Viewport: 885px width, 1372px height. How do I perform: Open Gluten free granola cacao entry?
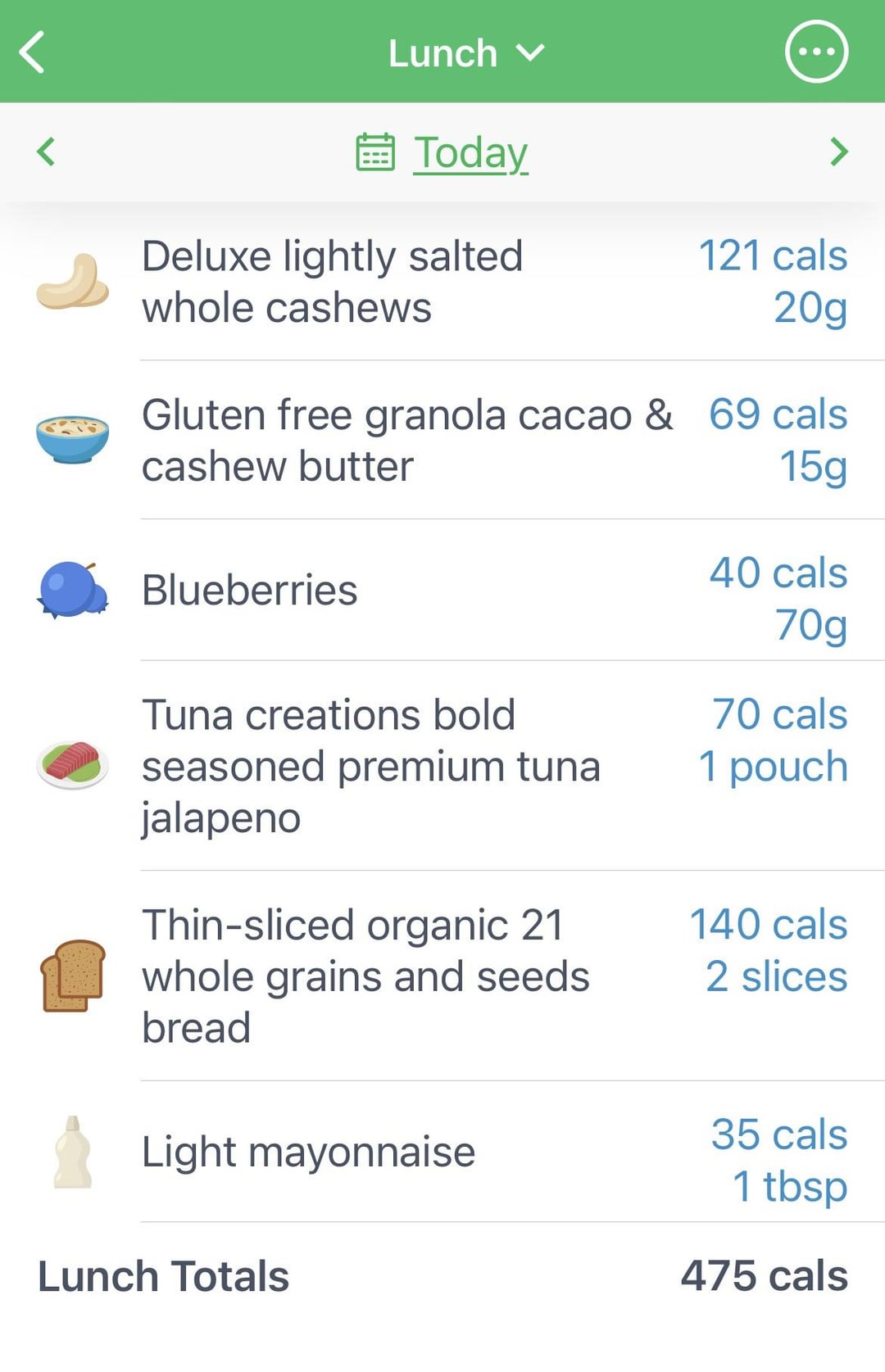pyautogui.click(x=442, y=440)
